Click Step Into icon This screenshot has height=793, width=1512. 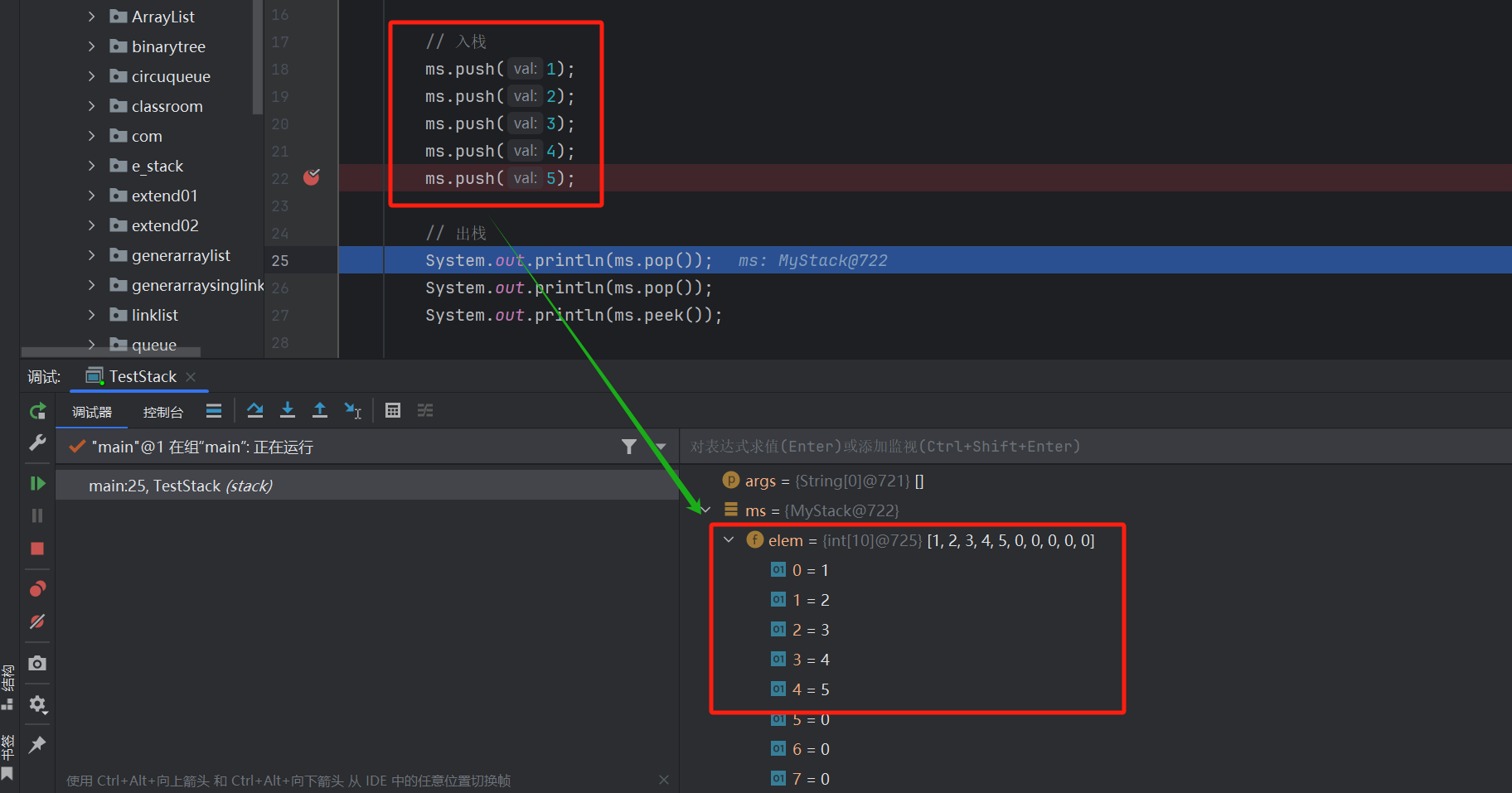coord(288,410)
